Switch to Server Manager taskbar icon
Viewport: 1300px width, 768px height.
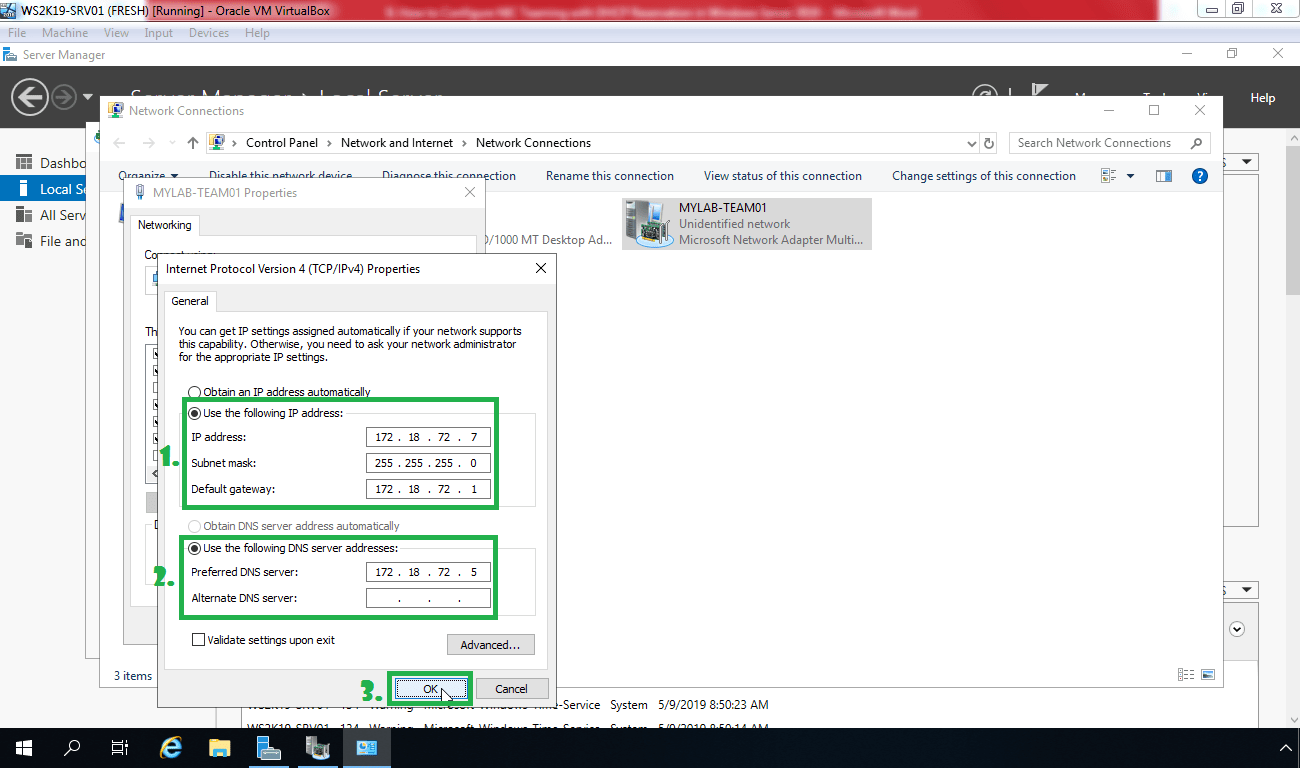coord(268,747)
